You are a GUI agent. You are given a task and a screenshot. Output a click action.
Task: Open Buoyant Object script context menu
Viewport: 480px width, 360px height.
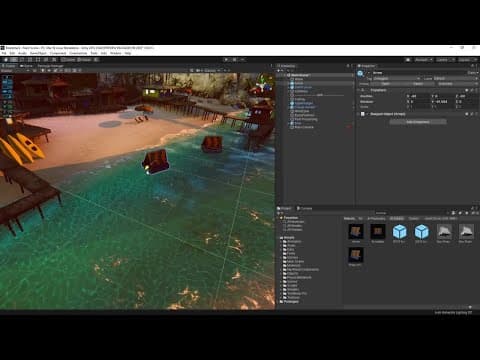click(477, 114)
